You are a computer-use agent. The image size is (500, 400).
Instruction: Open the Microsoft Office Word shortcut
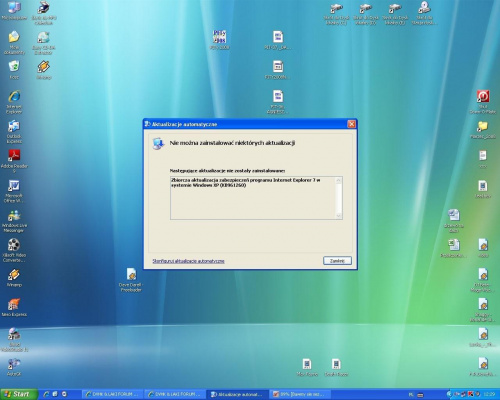[14, 191]
